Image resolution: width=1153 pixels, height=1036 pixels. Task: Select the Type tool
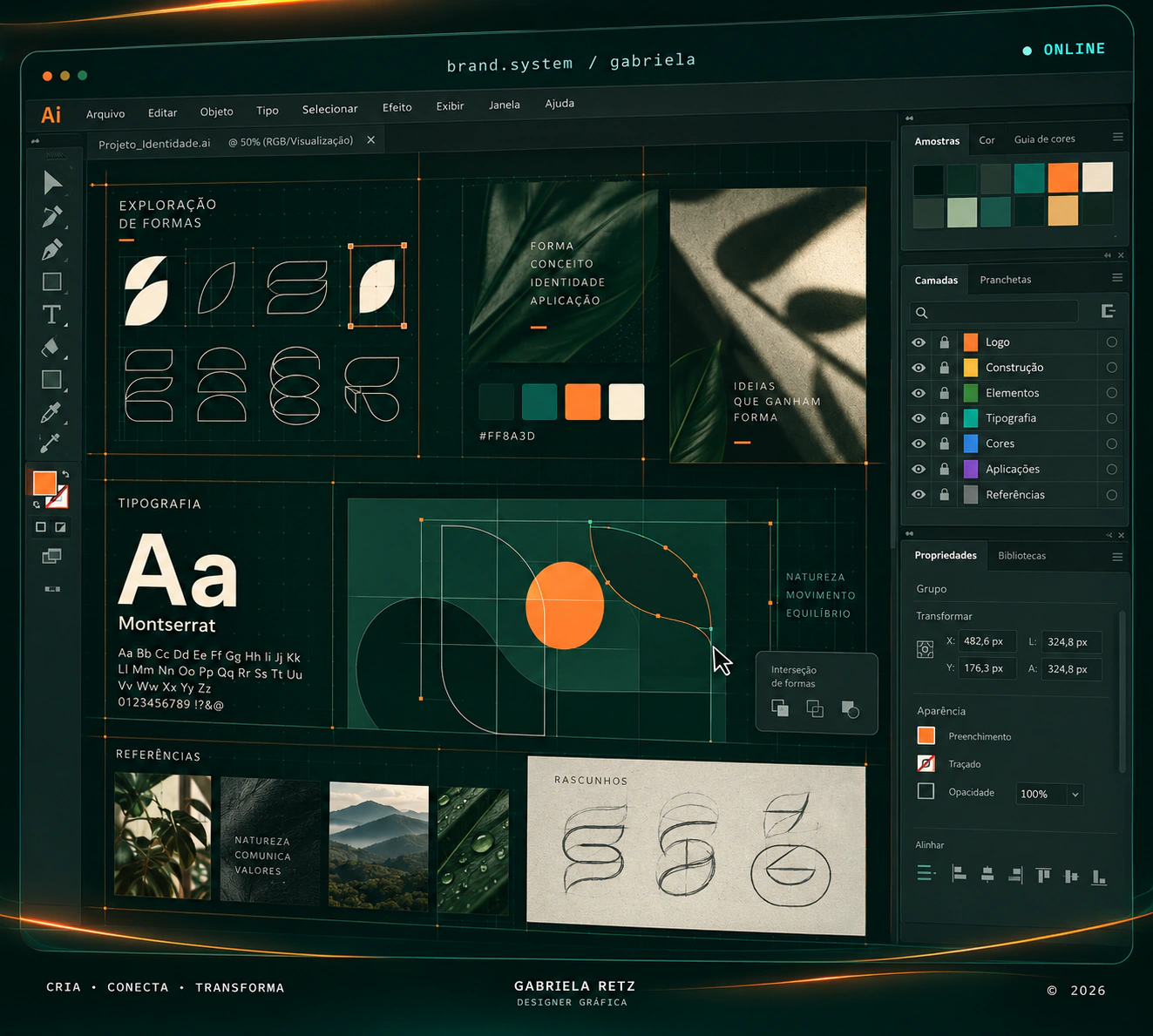click(x=52, y=315)
